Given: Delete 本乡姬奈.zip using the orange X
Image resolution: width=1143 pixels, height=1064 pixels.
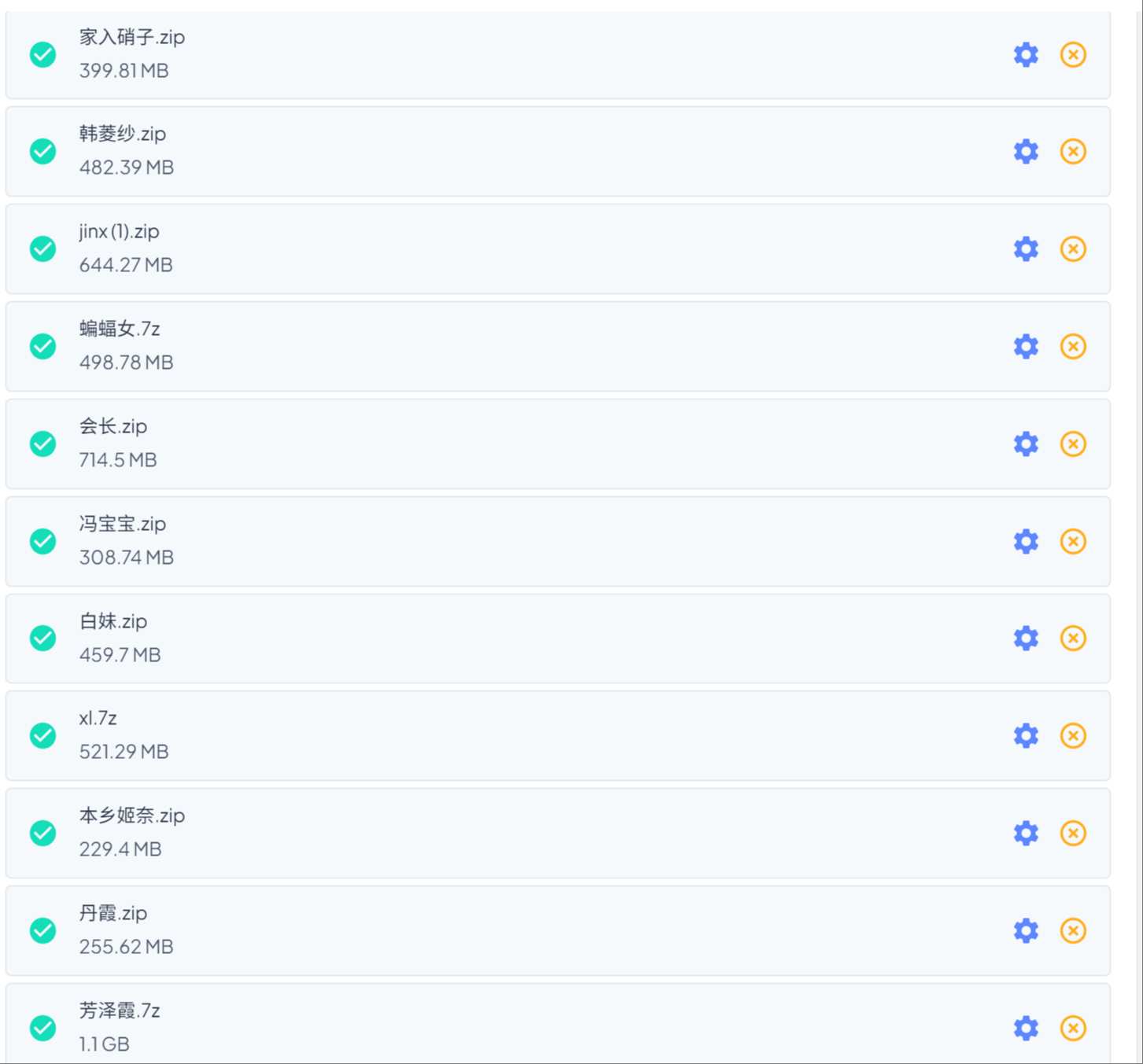Looking at the screenshot, I should (1073, 833).
